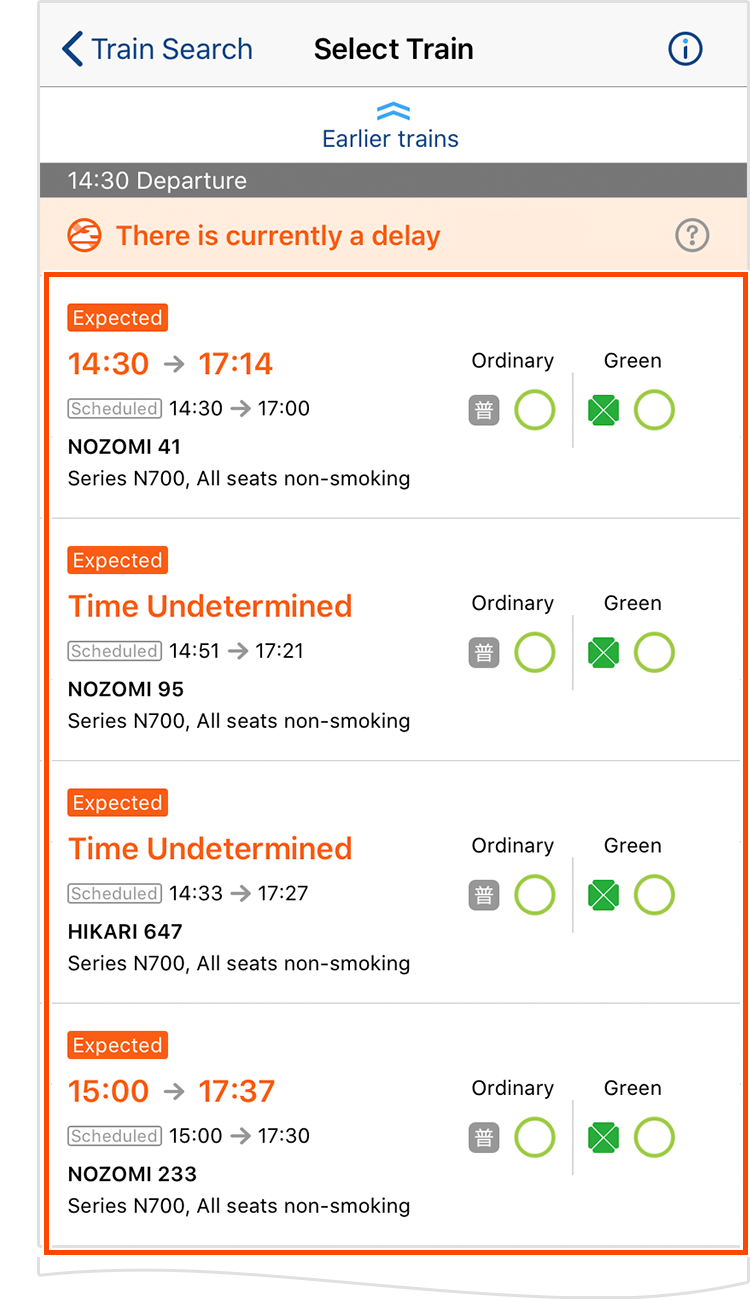The image size is (750, 1300).
Task: Select Green seat availability for HIKARI 647
Action: tap(655, 895)
